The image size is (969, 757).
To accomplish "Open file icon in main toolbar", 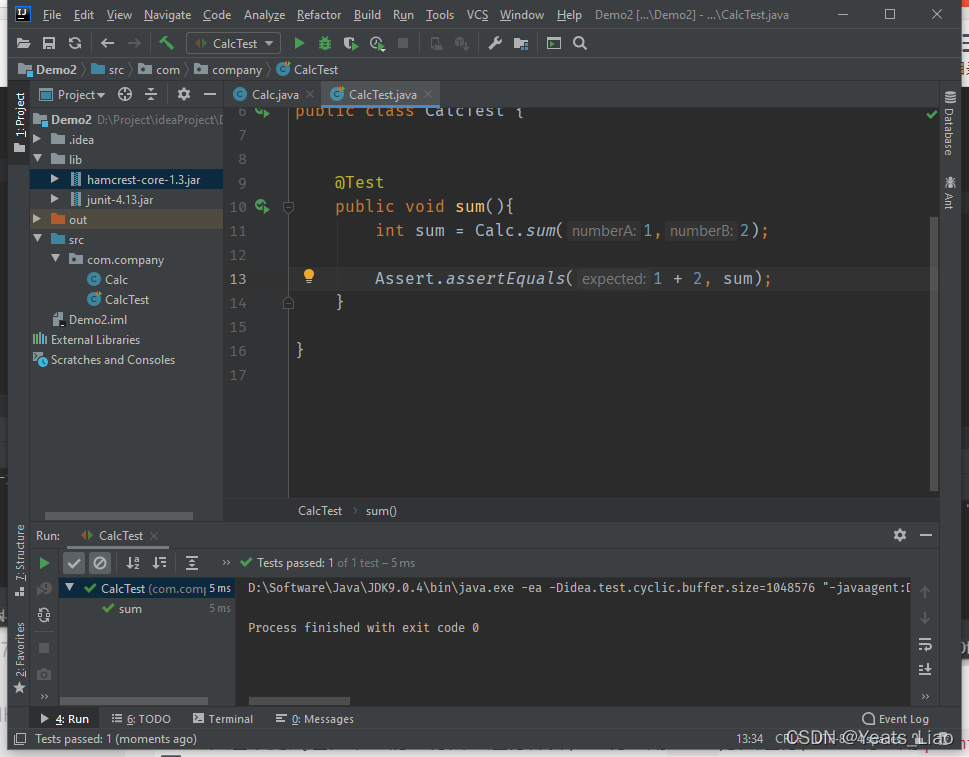I will (x=23, y=43).
